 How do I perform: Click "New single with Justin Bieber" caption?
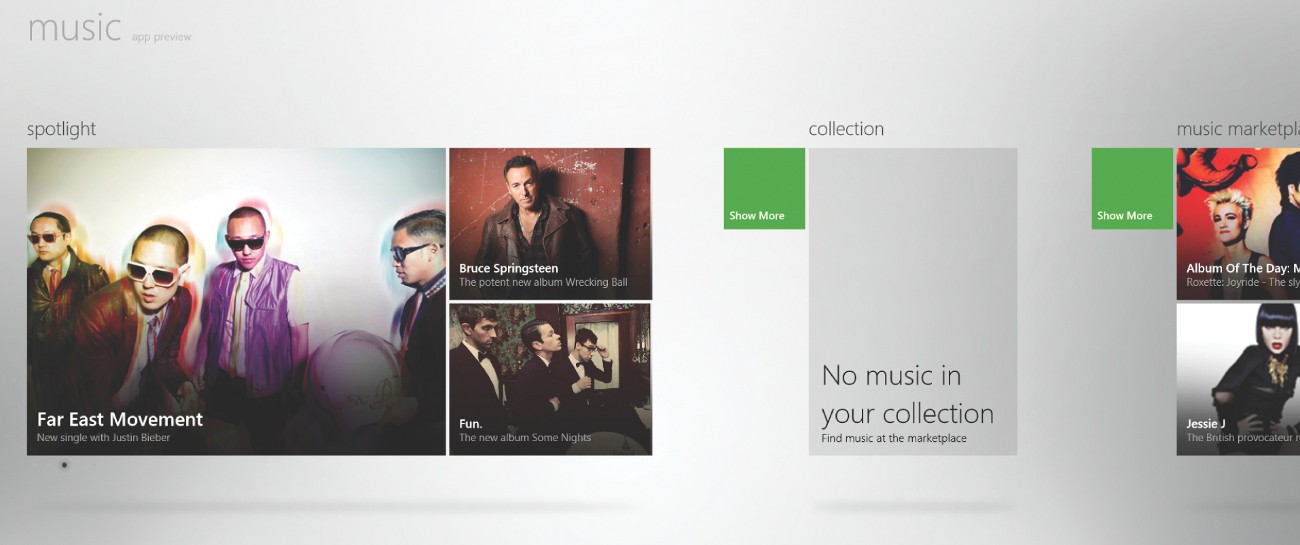pyautogui.click(x=104, y=438)
